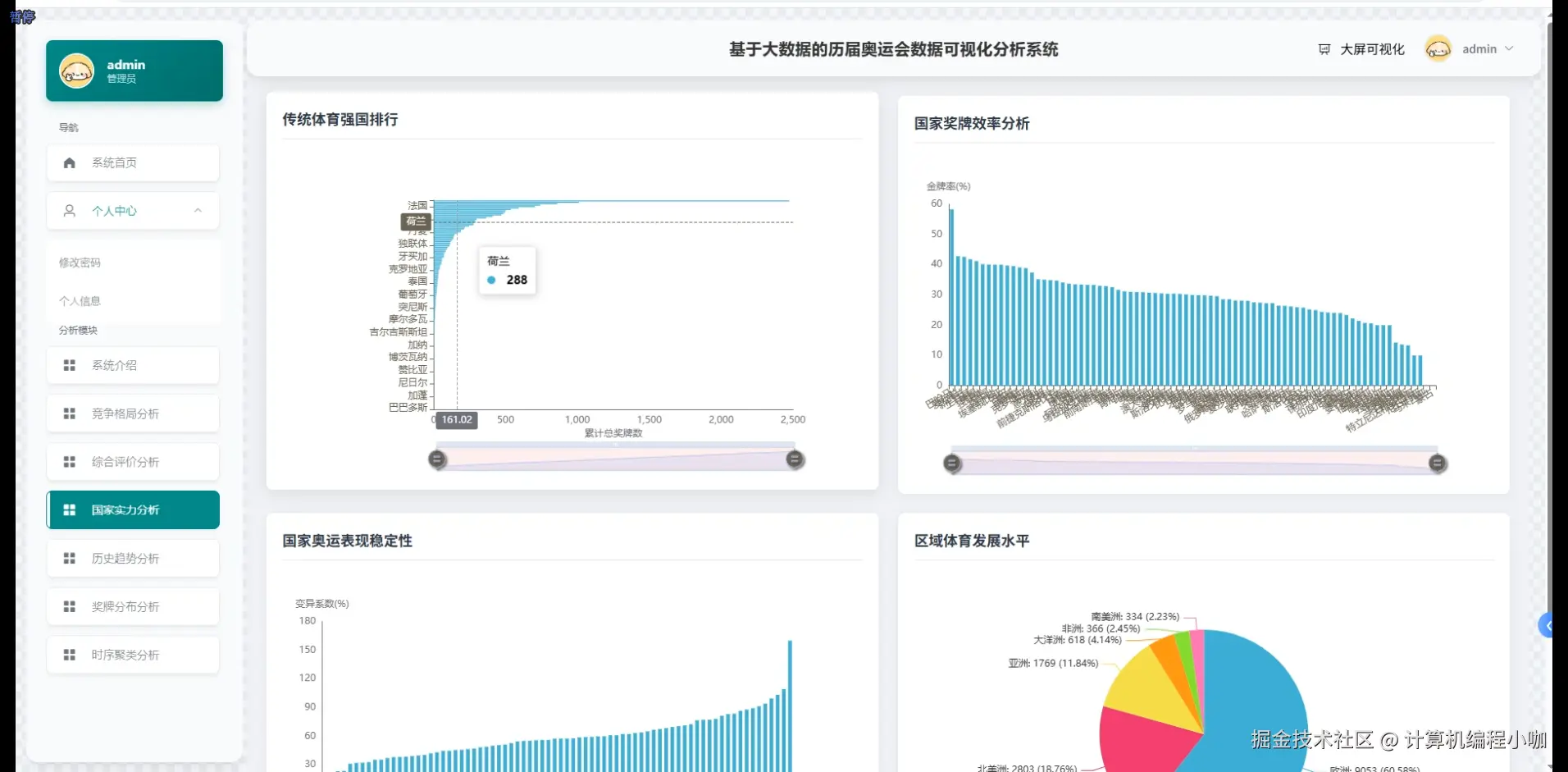Click the grid icon beside 历史趋势分析

coord(70,559)
